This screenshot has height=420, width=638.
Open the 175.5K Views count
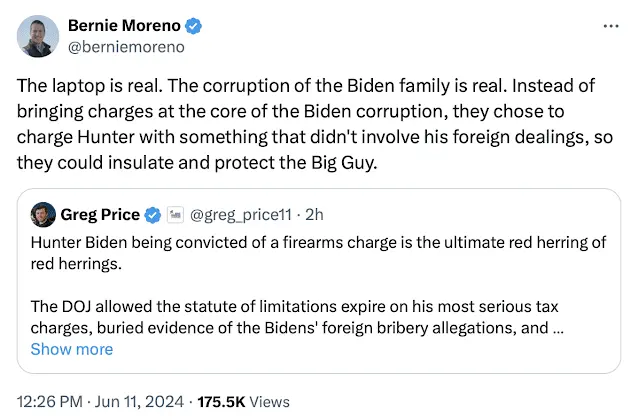tap(221, 402)
